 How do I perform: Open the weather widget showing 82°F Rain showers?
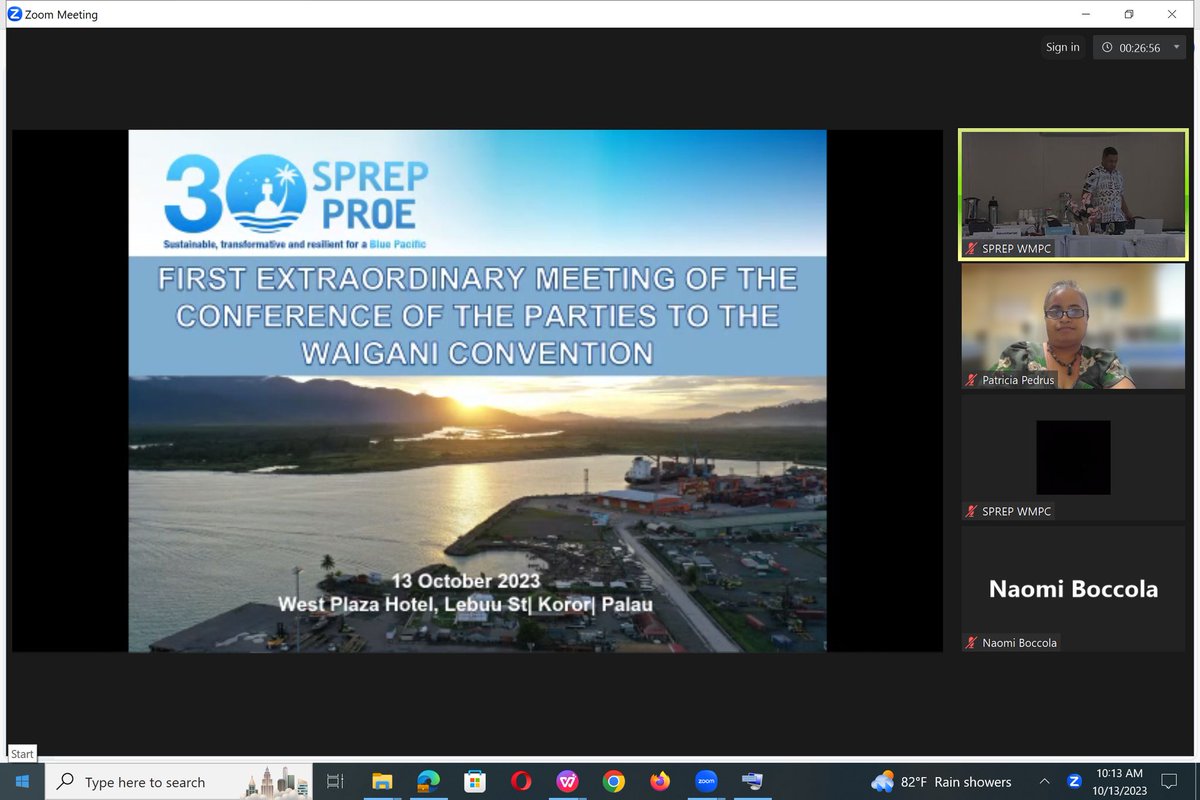tap(941, 781)
